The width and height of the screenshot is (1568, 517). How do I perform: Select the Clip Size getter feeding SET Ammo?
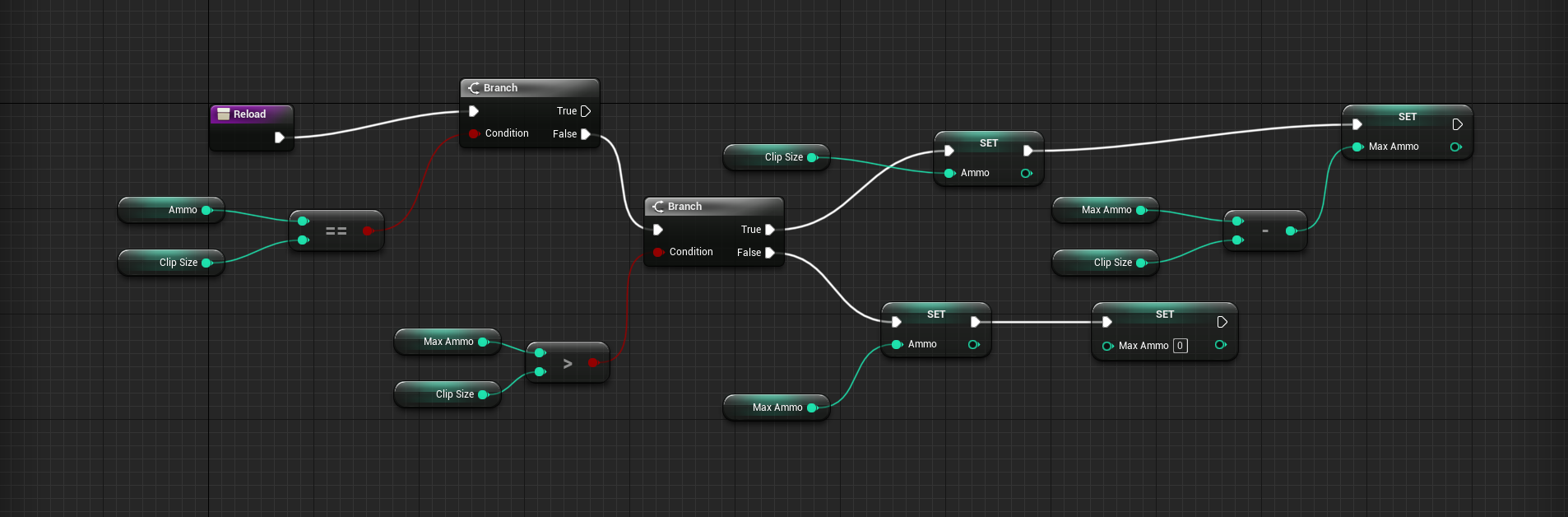[777, 157]
